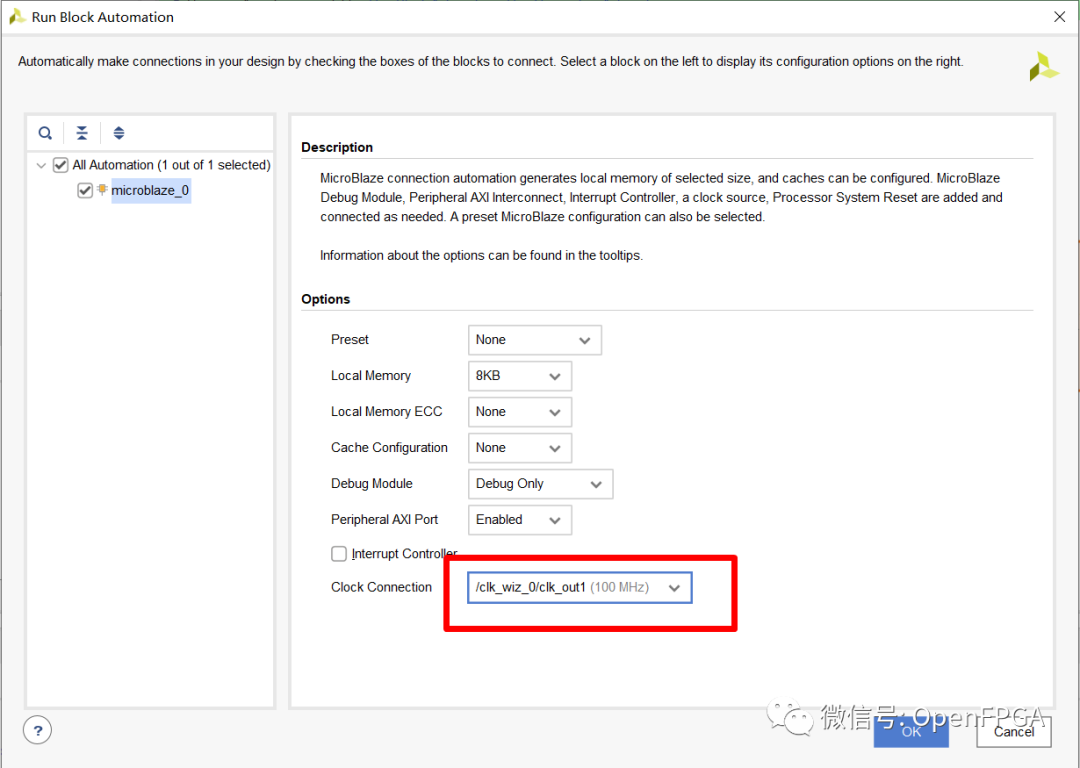
Task: Open the Cache Configuration dropdown
Action: (x=519, y=447)
